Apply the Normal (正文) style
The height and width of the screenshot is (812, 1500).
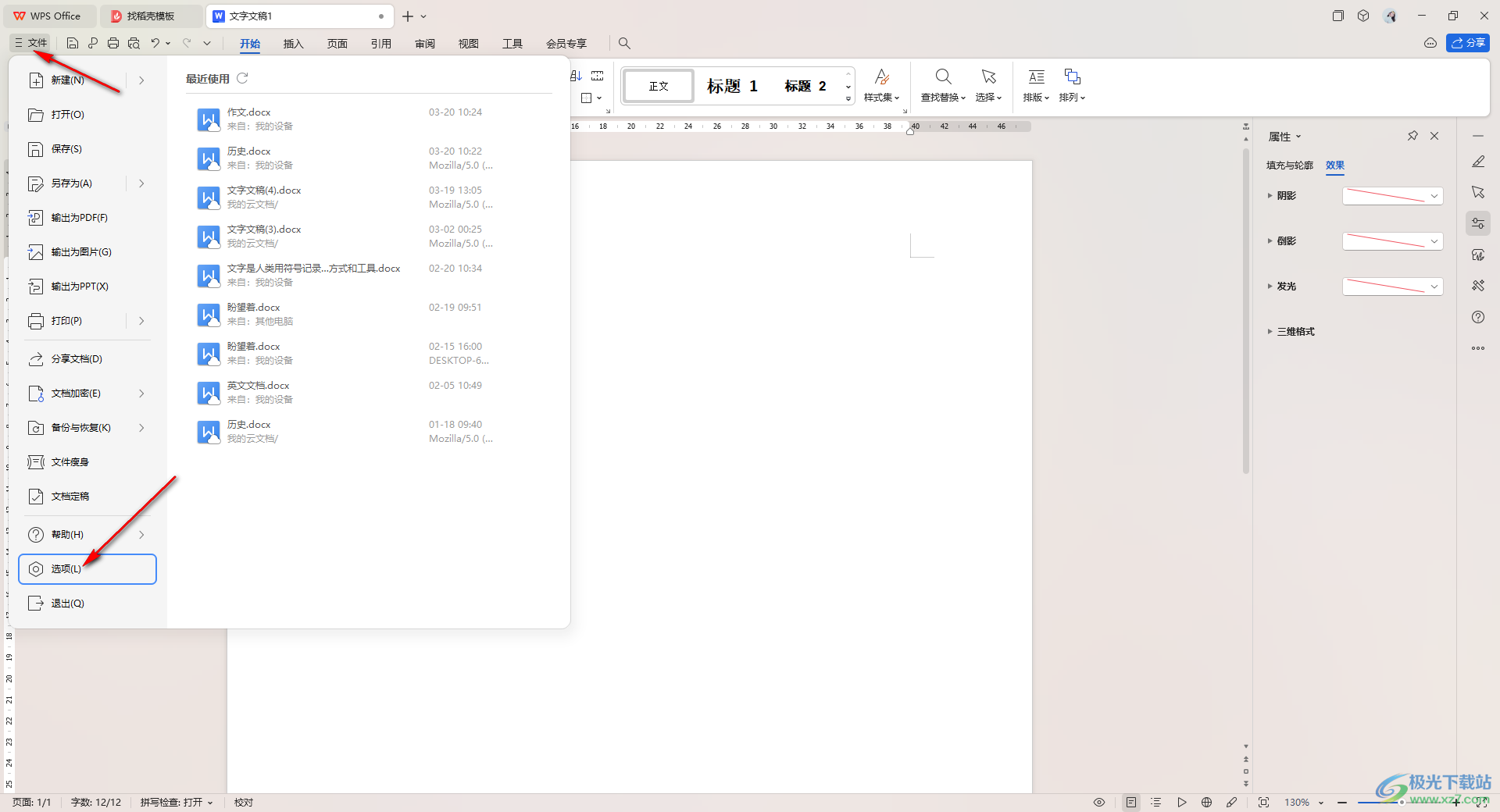659,86
